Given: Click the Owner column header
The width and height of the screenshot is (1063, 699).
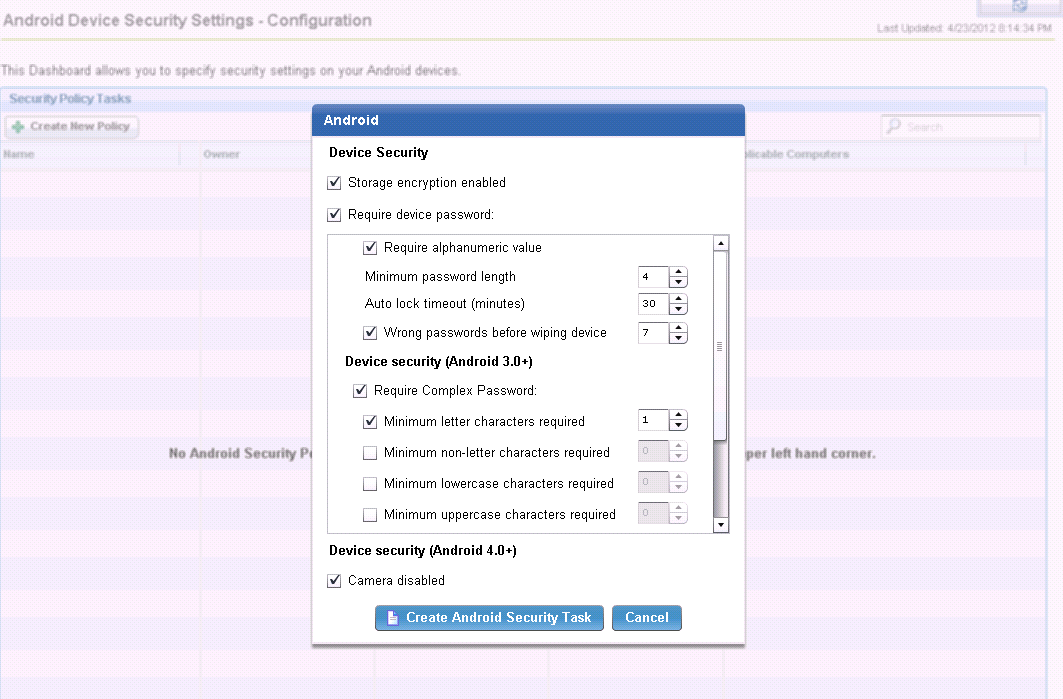Looking at the screenshot, I should 222,155.
